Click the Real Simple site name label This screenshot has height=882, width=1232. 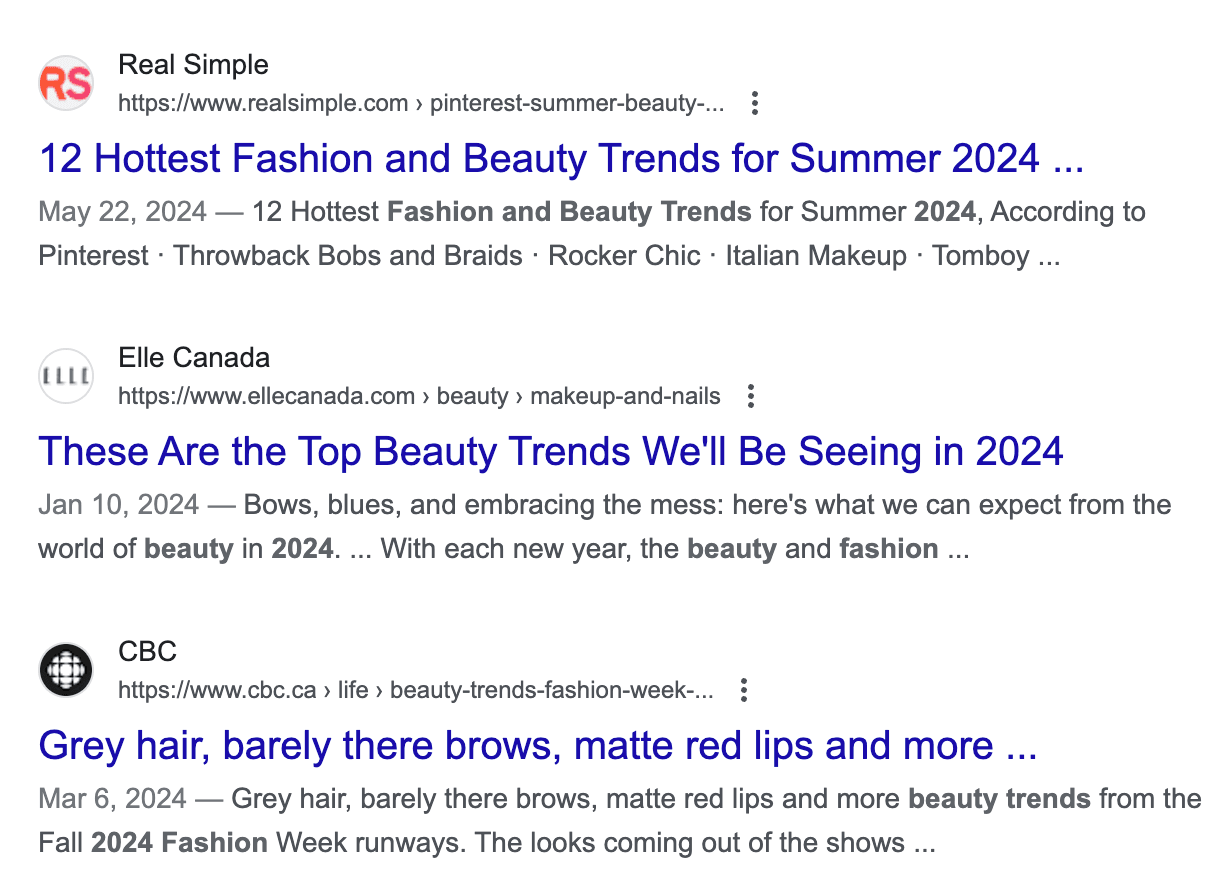pos(194,64)
